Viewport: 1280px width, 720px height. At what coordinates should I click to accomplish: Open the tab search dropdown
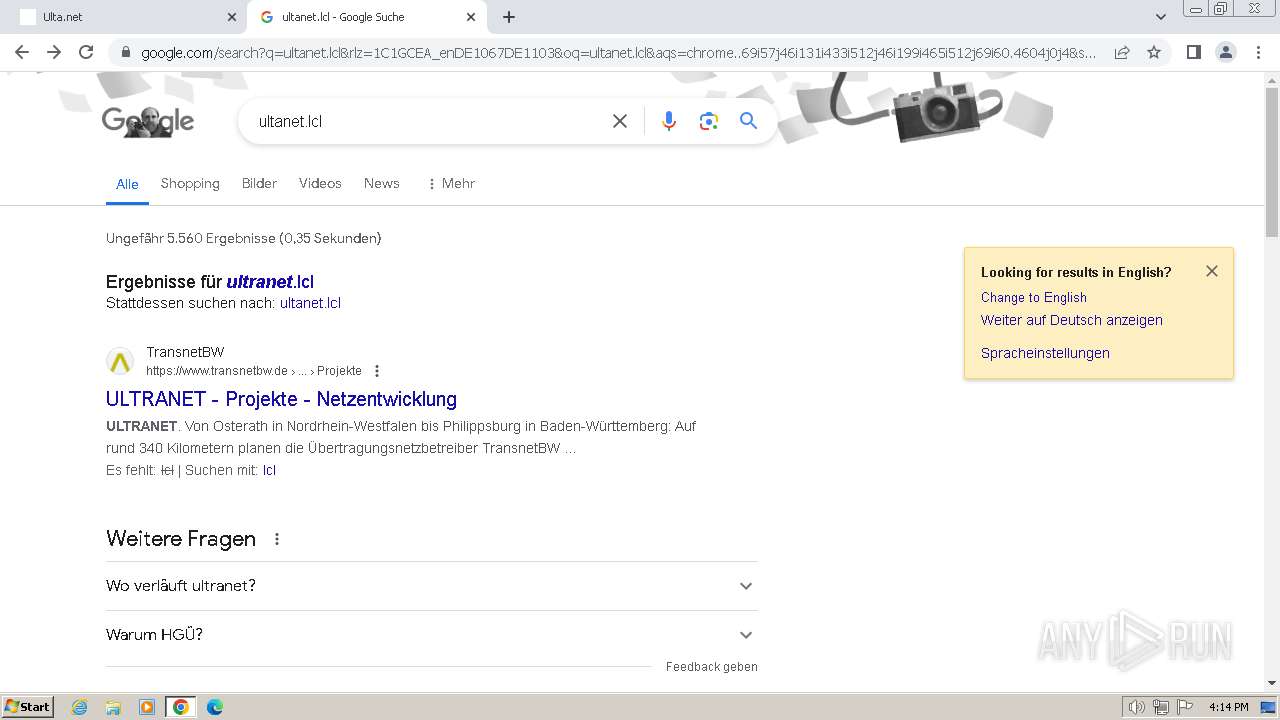[x=1160, y=17]
